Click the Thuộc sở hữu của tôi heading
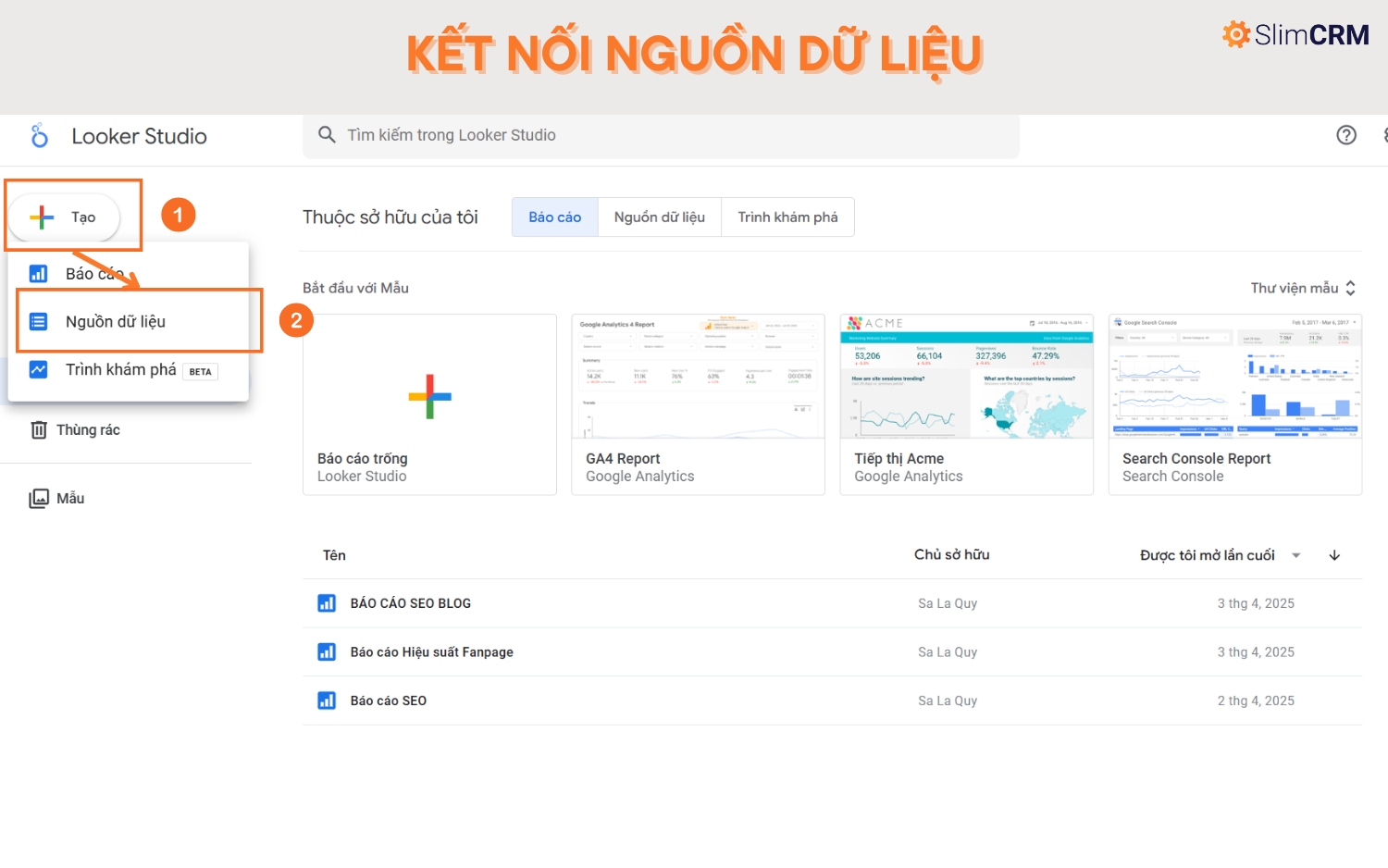The height and width of the screenshot is (868, 1388). 390,217
